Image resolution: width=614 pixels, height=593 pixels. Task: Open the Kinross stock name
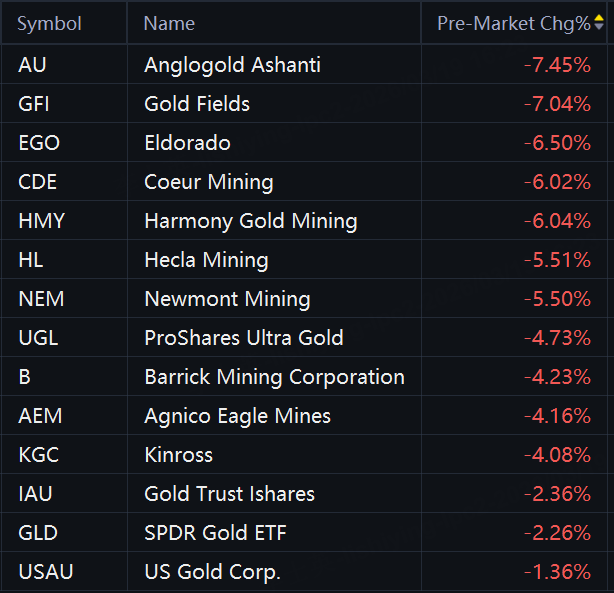(178, 455)
